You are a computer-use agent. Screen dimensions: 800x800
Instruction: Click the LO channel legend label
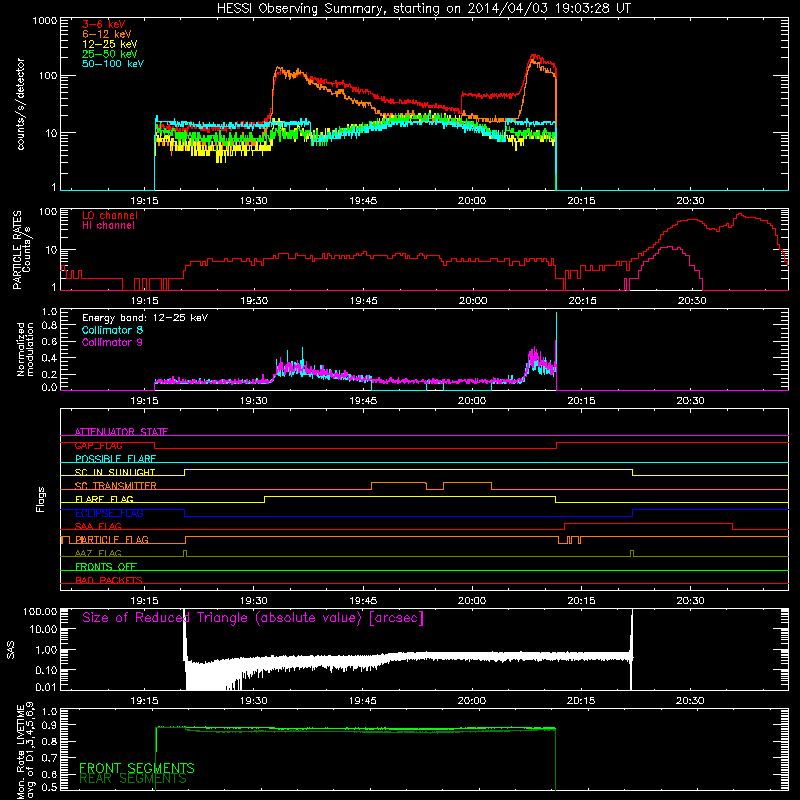[110, 215]
